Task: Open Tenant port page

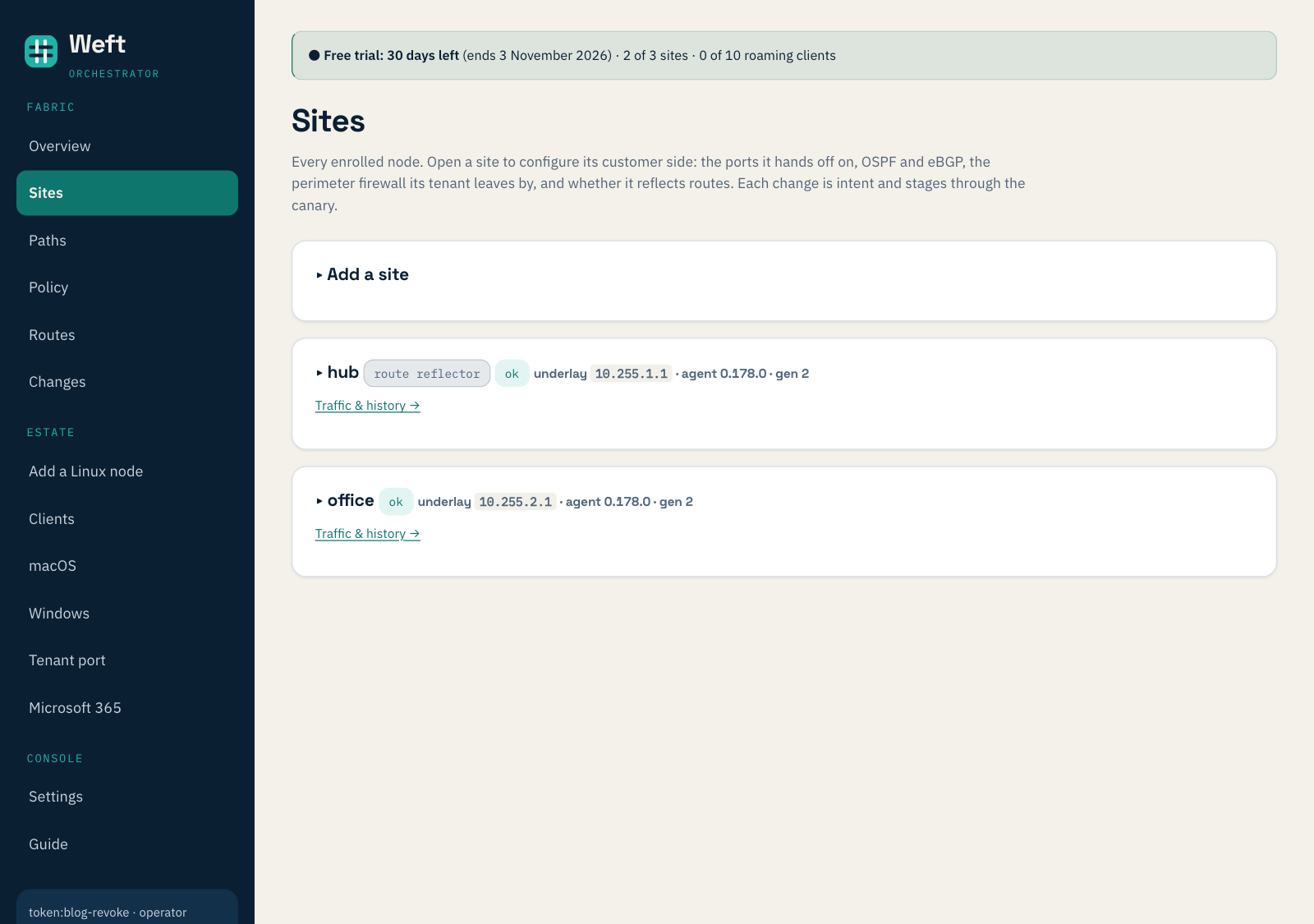Action: pyautogui.click(x=127, y=660)
